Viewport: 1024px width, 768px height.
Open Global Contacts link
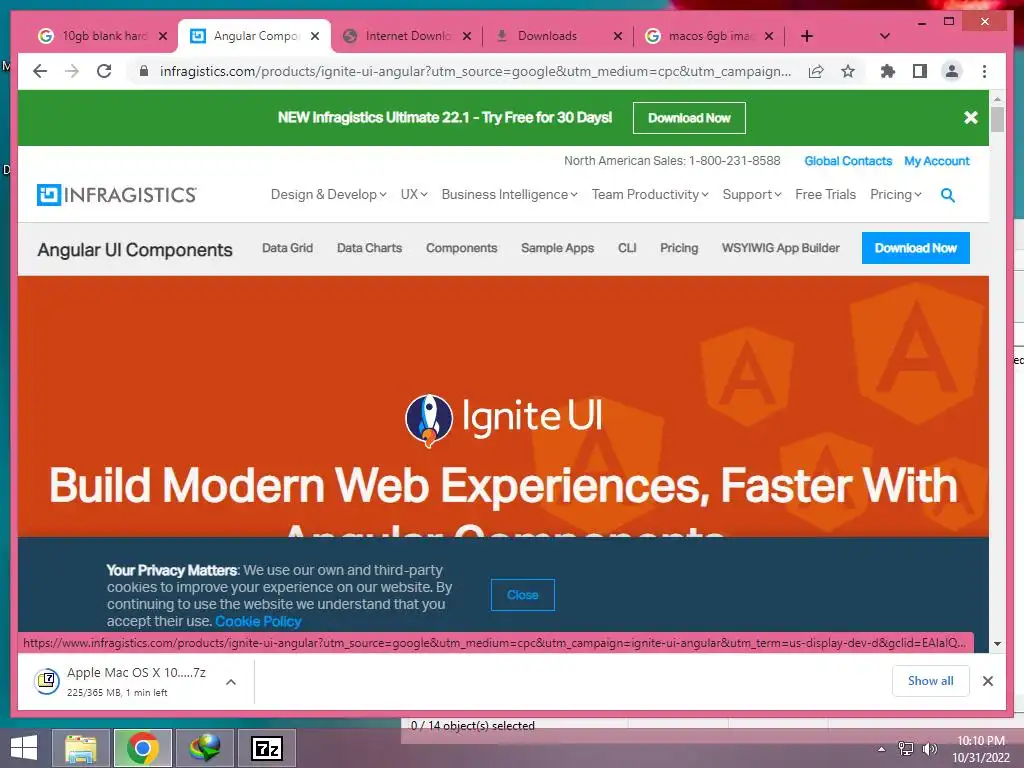coord(848,161)
